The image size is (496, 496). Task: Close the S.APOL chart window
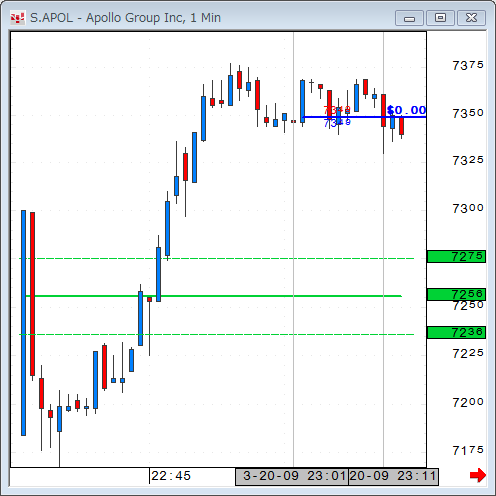[471, 18]
